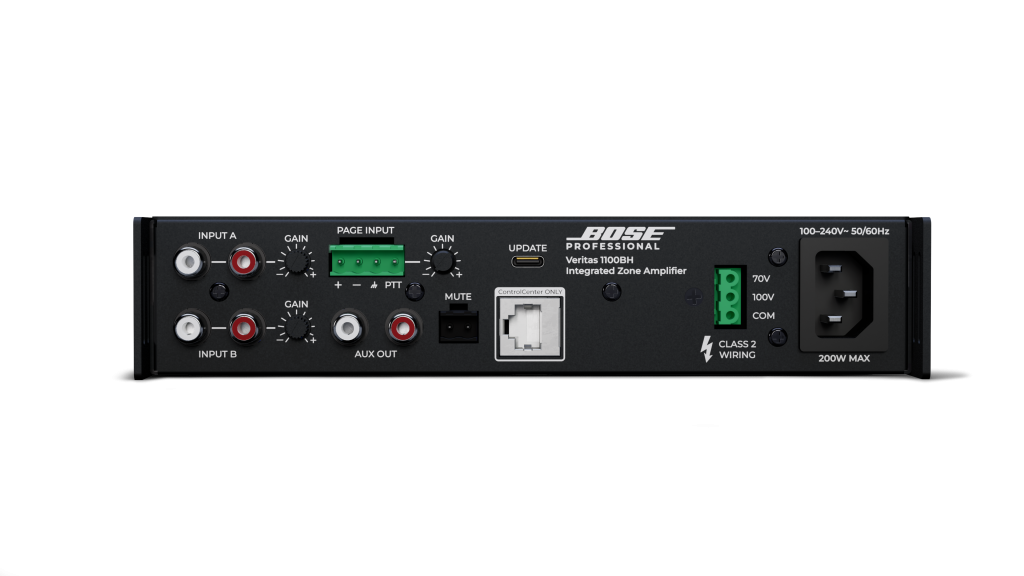Click the UPDATE USB-C port
This screenshot has width=1024, height=576.
point(528,263)
